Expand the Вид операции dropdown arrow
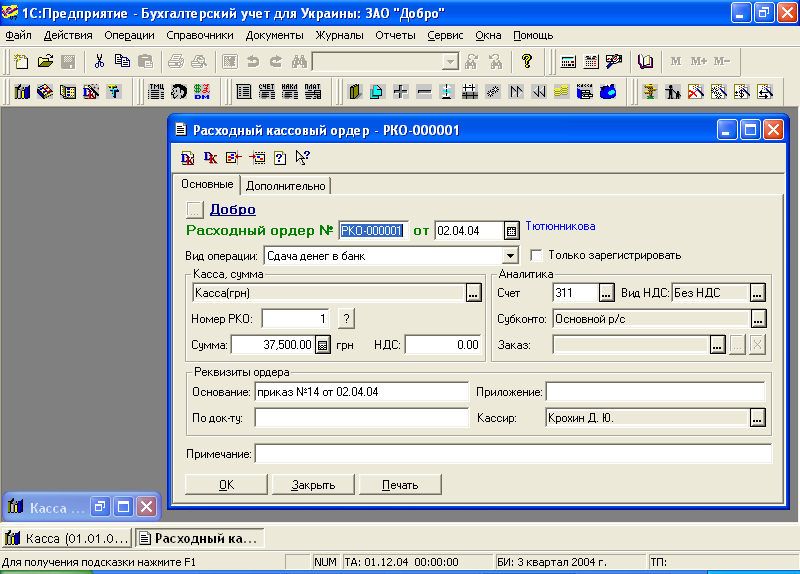Screen dimensions: 800x574 pyautogui.click(x=510, y=256)
